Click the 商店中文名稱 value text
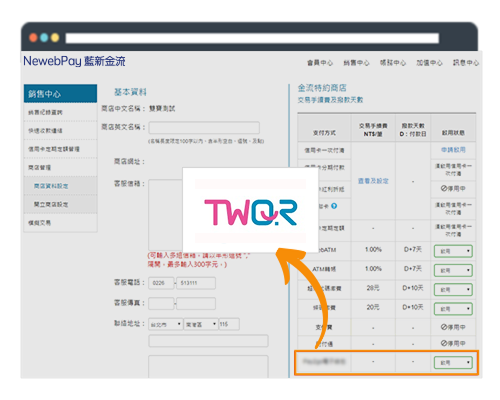Image resolution: width=500 pixels, height=400 pixels. tap(162, 109)
